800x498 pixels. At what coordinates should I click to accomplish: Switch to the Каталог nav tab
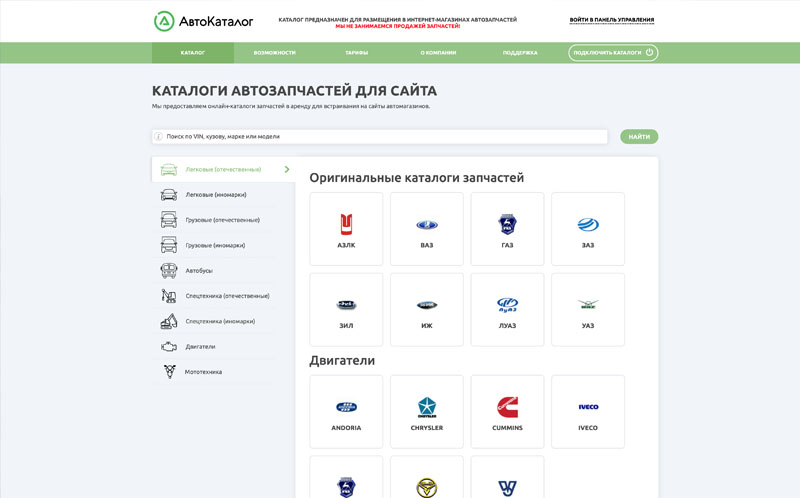pyautogui.click(x=193, y=53)
